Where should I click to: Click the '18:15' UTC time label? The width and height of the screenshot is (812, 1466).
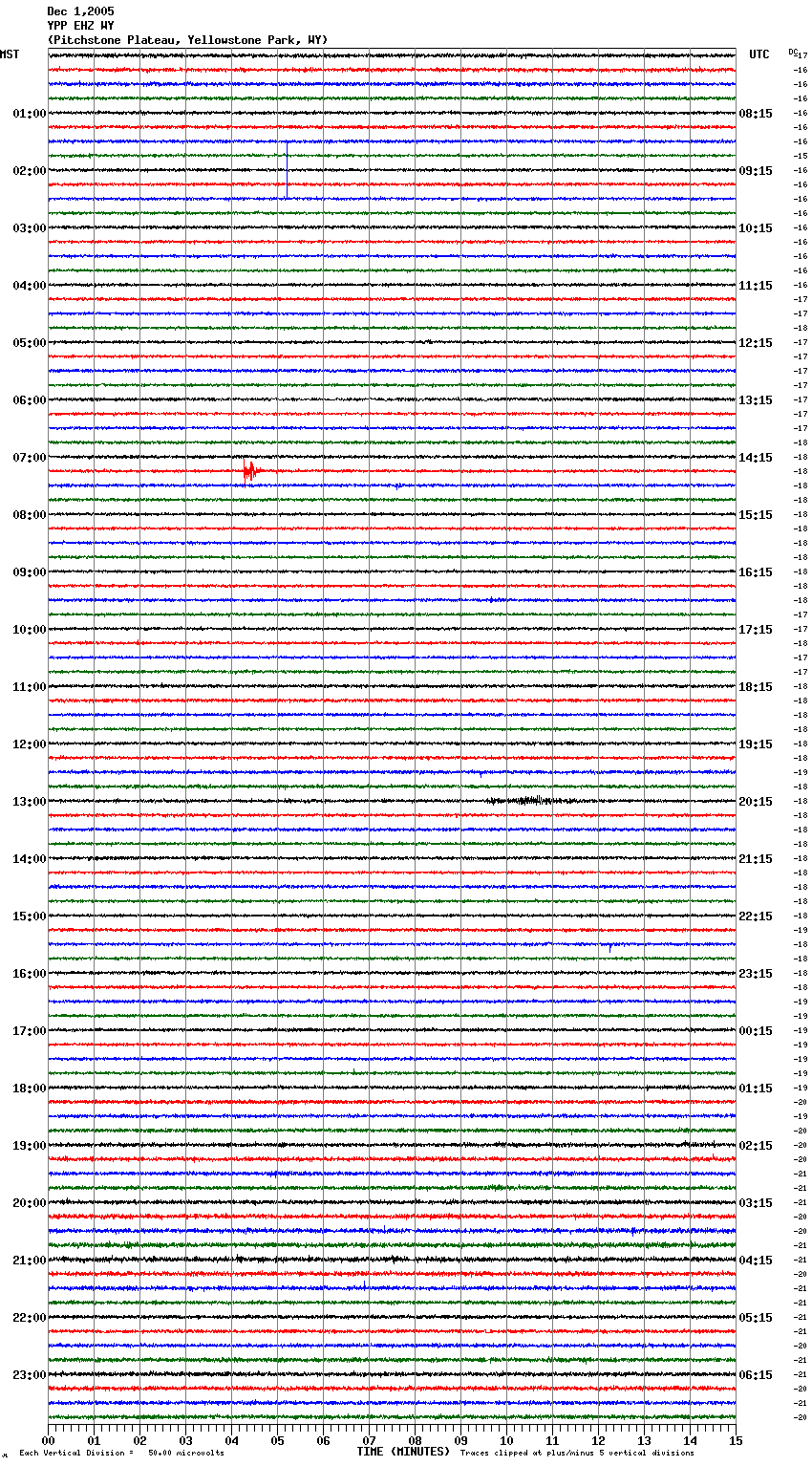tap(756, 687)
